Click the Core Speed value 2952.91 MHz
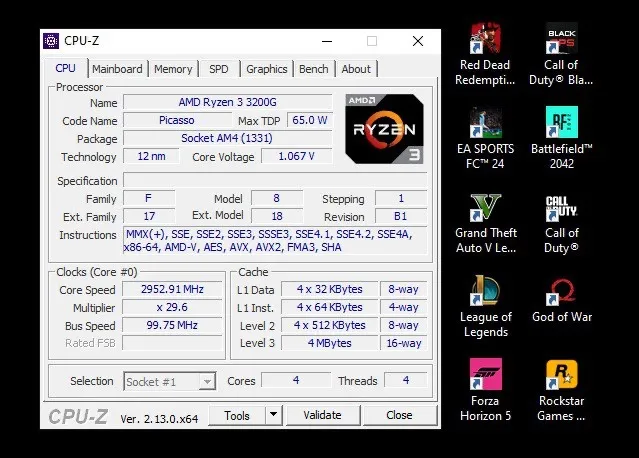 click(x=172, y=289)
